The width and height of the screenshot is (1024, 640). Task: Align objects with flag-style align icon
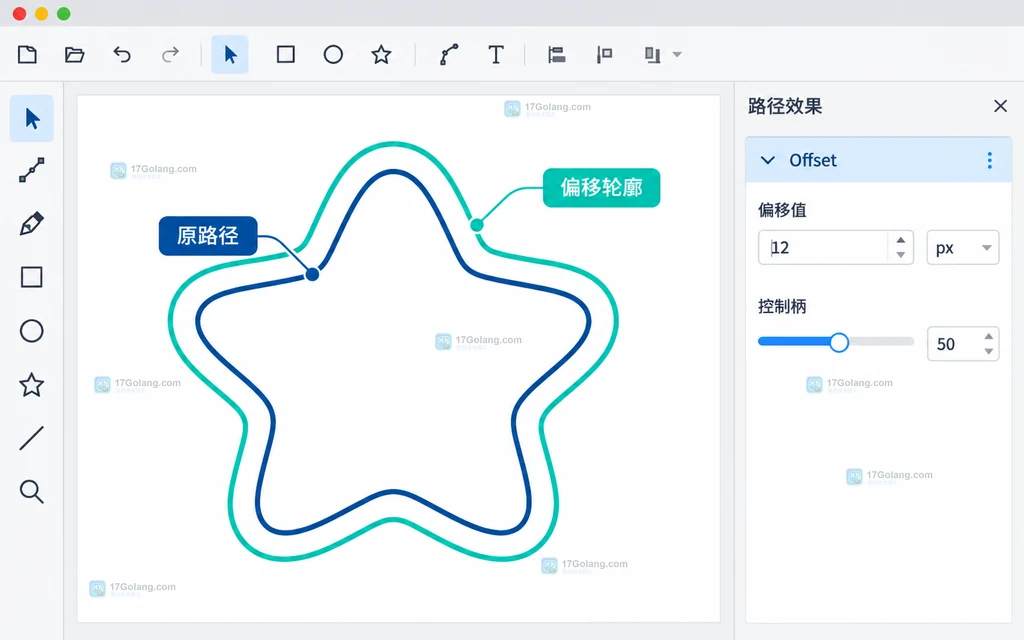point(605,55)
